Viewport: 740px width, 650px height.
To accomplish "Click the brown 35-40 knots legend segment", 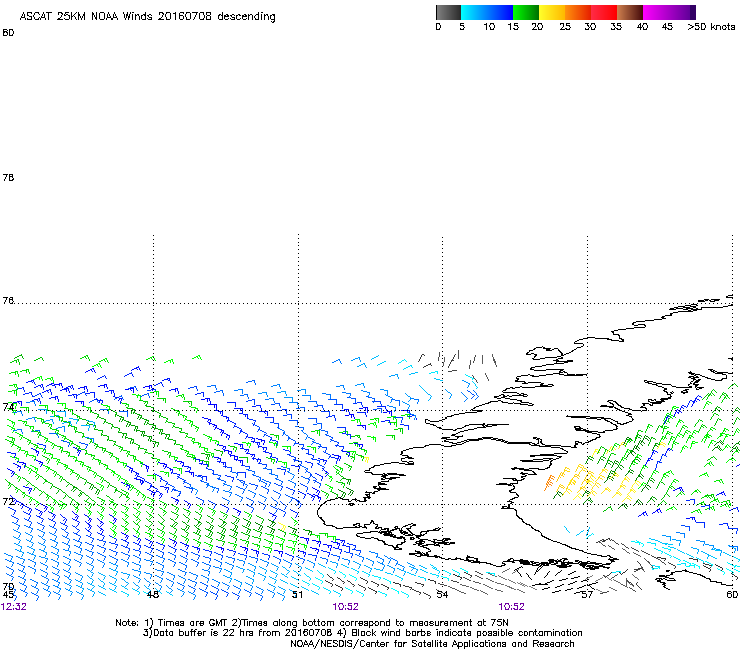I will click(x=630, y=12).
